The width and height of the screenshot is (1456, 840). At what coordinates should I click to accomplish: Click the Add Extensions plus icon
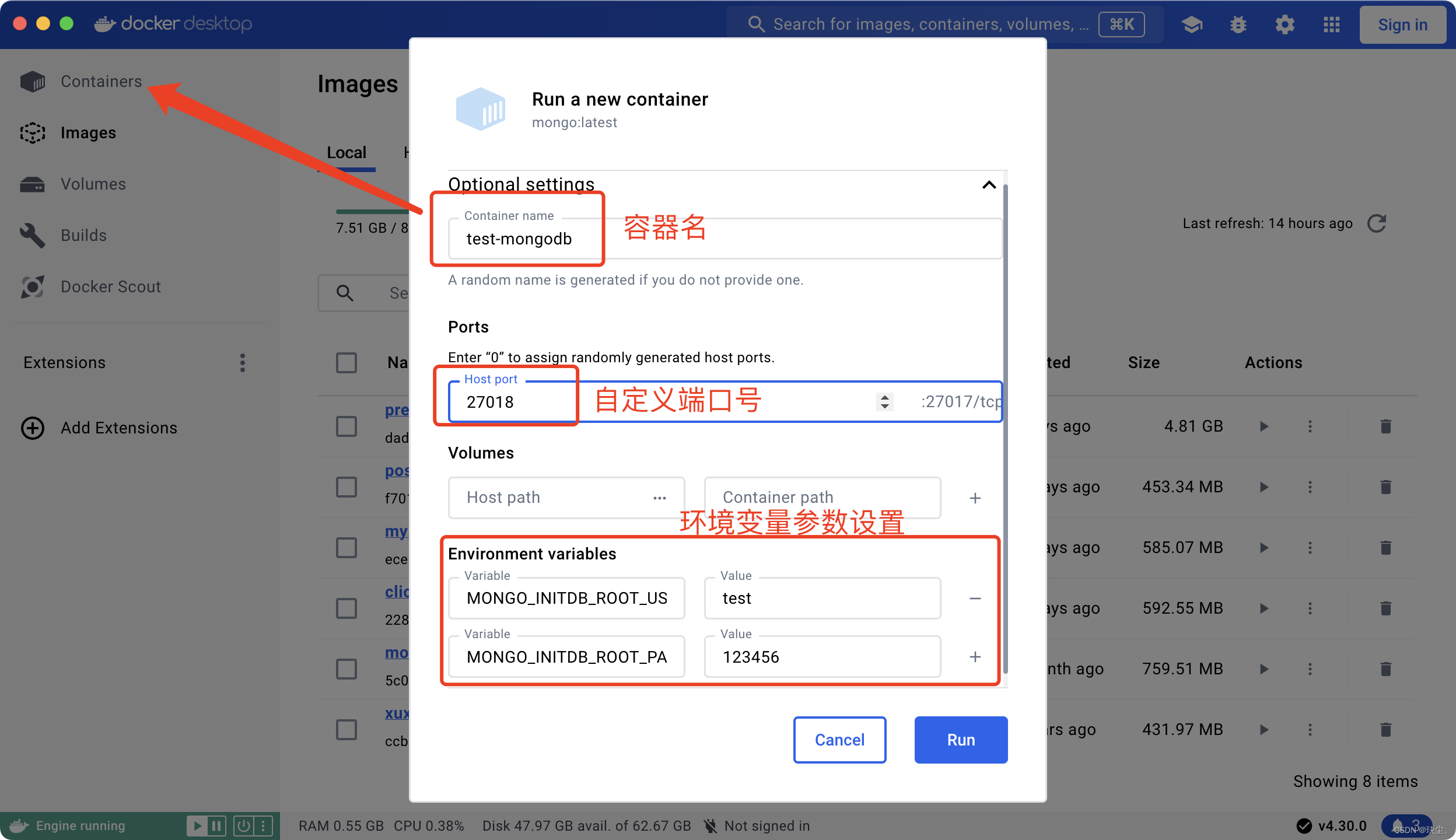33,428
